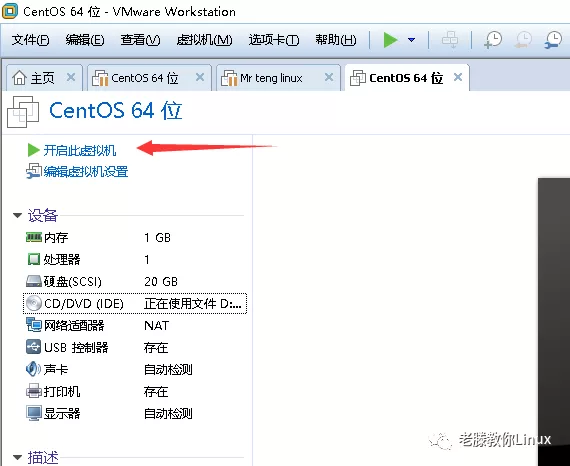Click the CD/DVD (IDE) disc icon

point(34,303)
